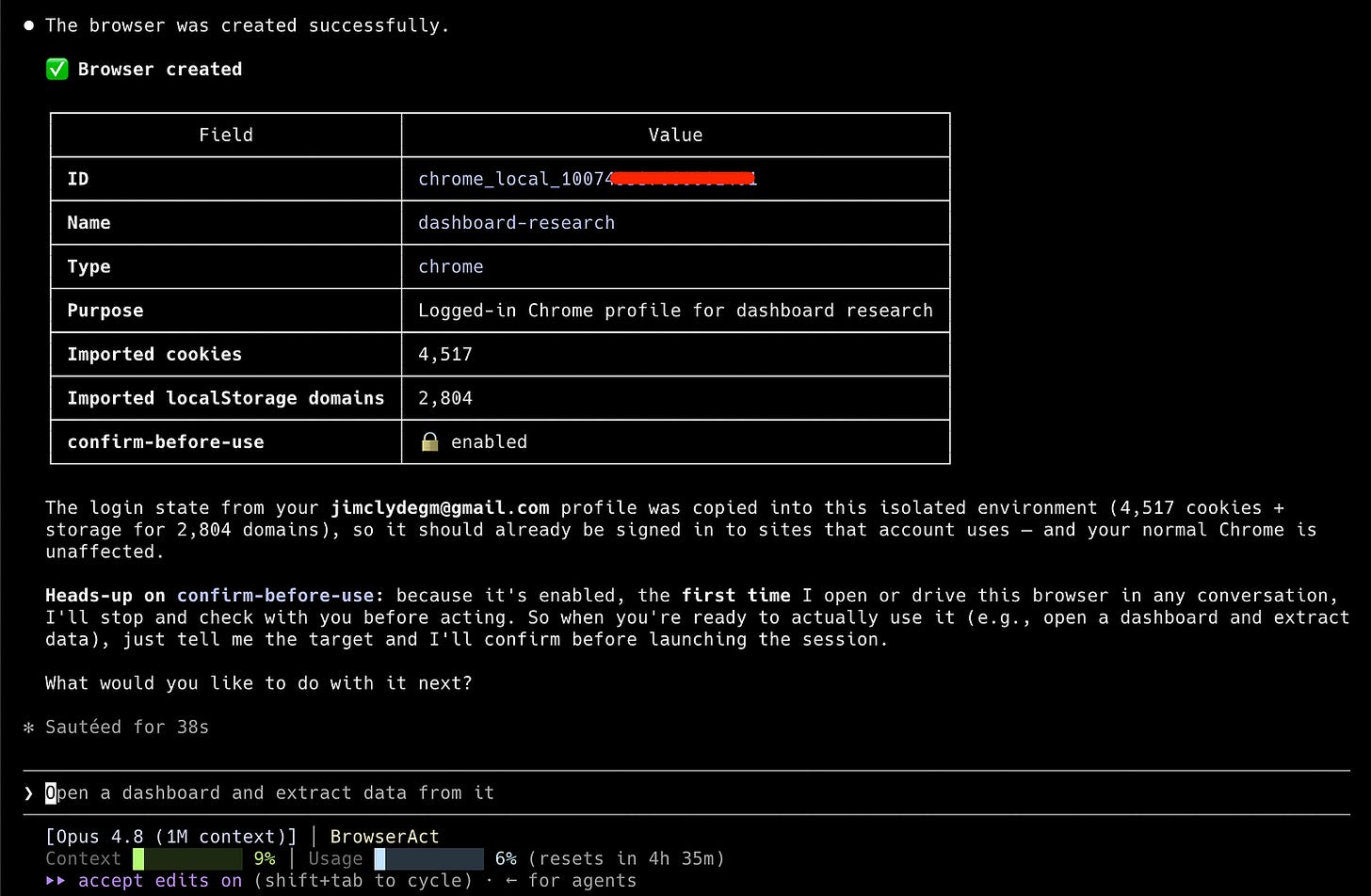Click the 'BrowserAct' status label

click(x=385, y=837)
